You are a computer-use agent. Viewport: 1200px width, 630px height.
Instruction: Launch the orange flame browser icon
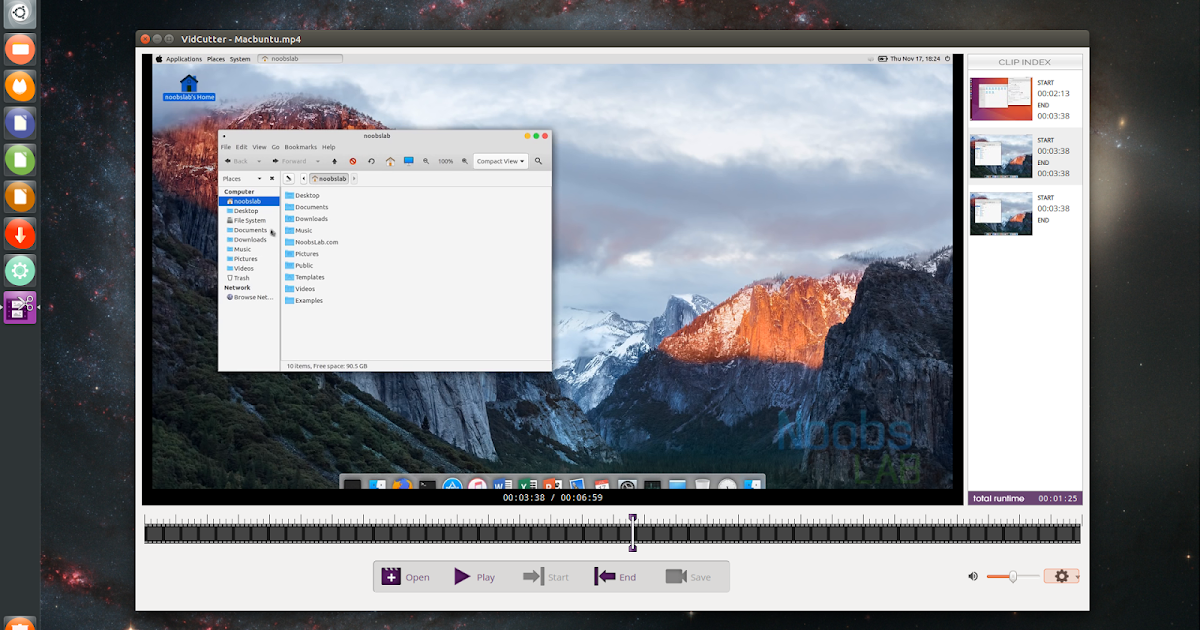(20, 86)
